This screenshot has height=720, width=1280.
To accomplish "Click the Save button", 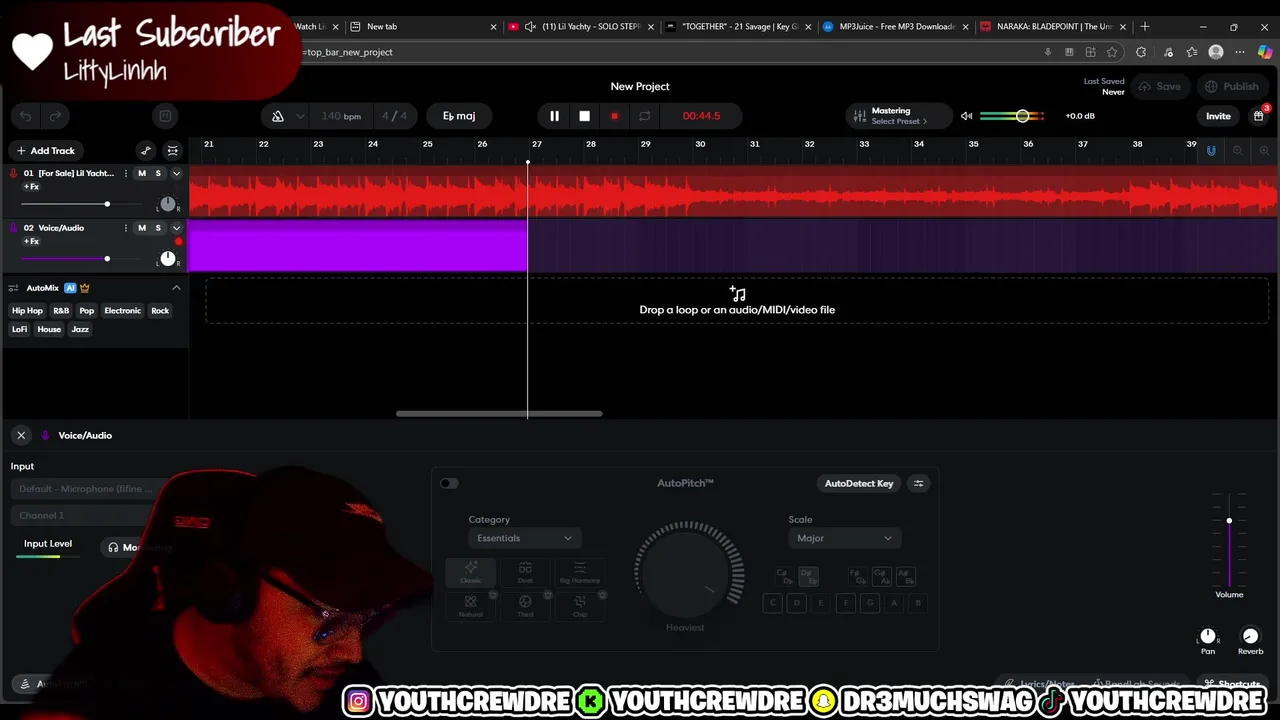I will (1160, 87).
